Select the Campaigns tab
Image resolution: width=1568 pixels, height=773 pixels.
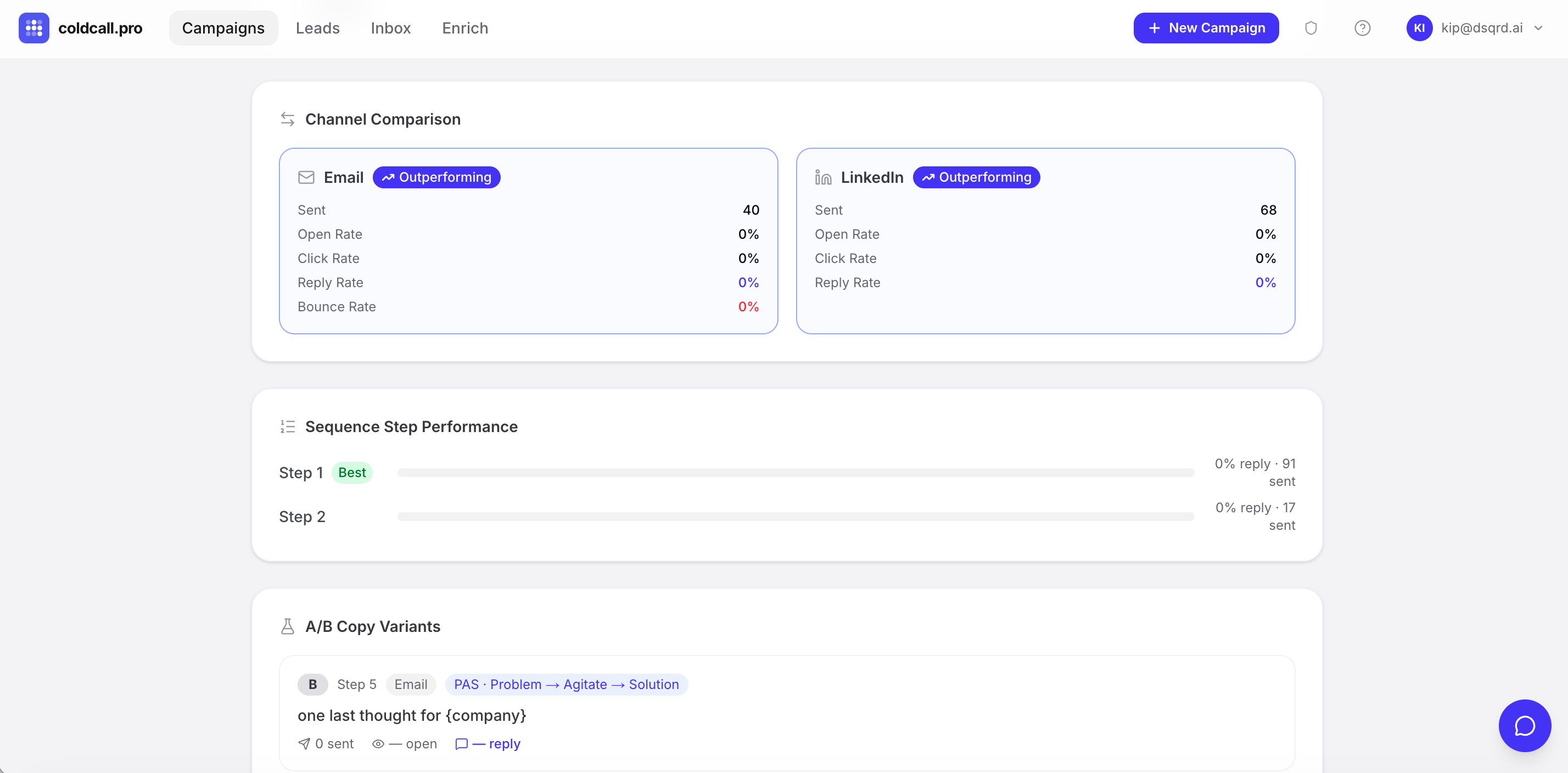223,28
